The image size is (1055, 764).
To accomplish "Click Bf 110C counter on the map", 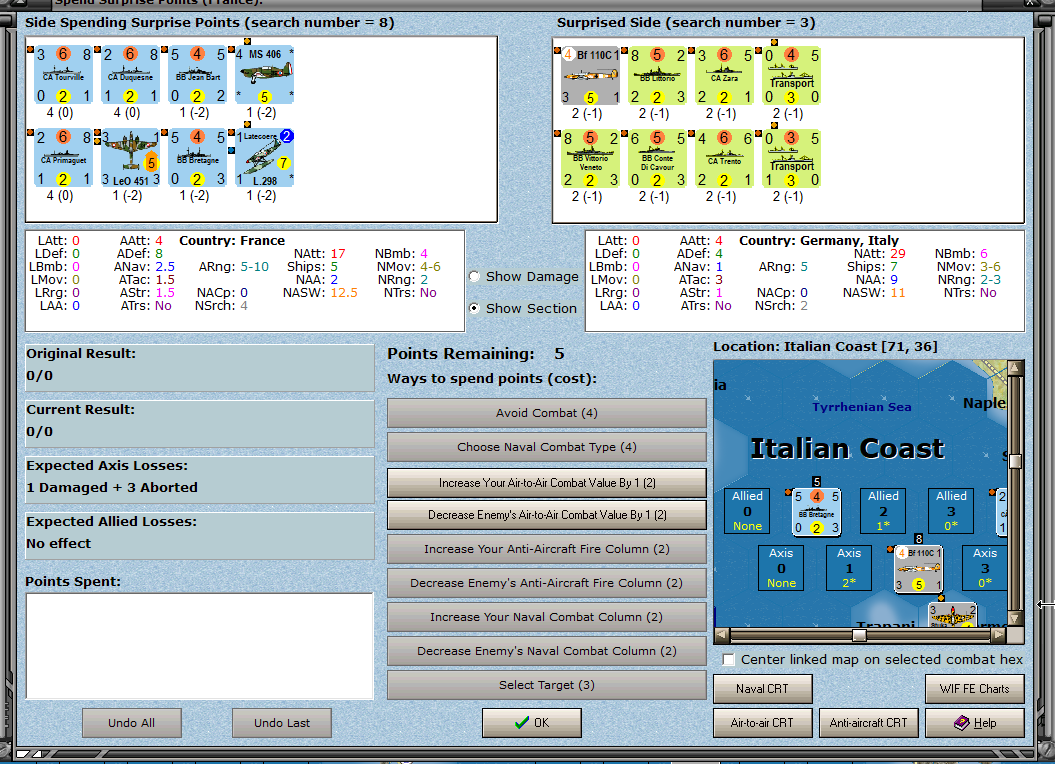I will click(x=918, y=569).
